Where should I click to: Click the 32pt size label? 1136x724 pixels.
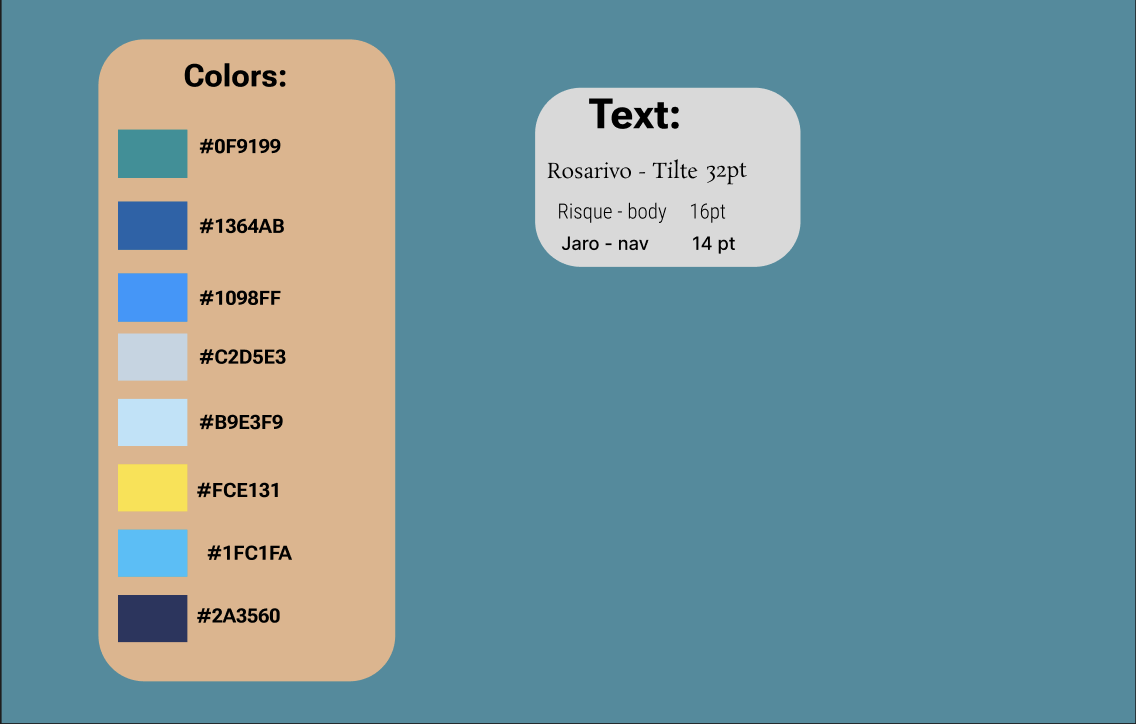[x=725, y=170]
